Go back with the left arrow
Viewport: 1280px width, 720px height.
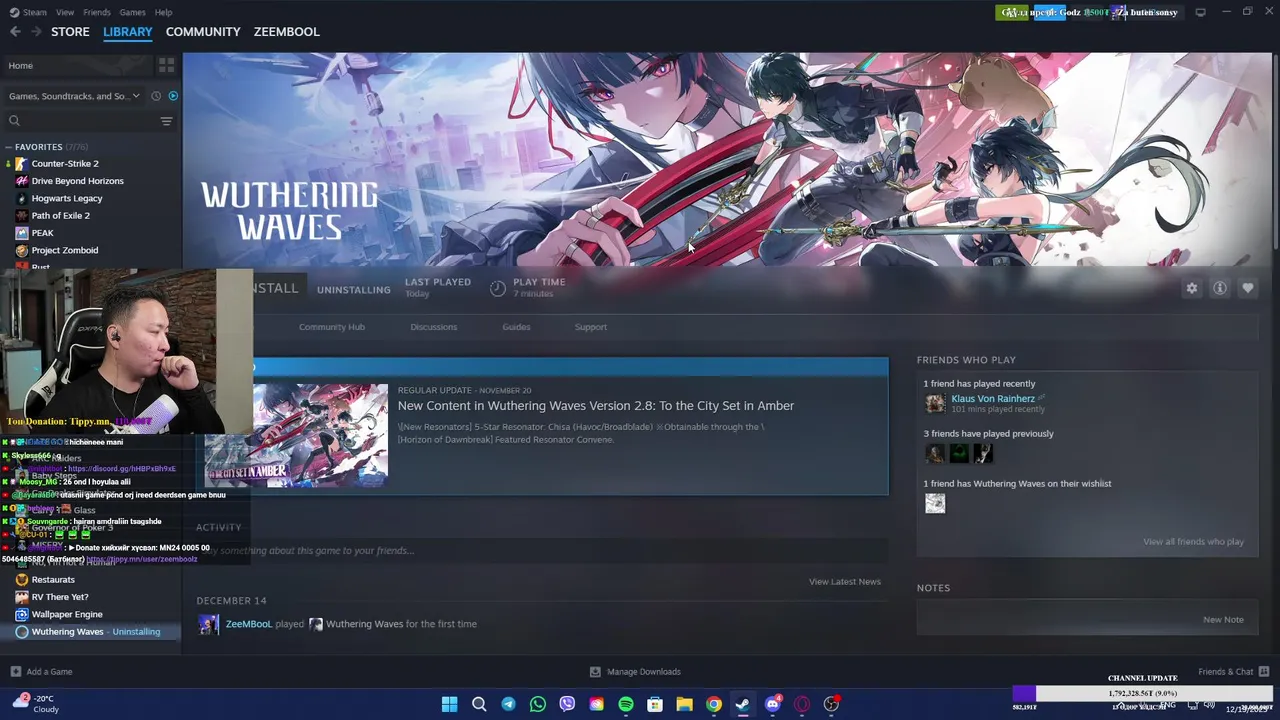click(x=15, y=32)
